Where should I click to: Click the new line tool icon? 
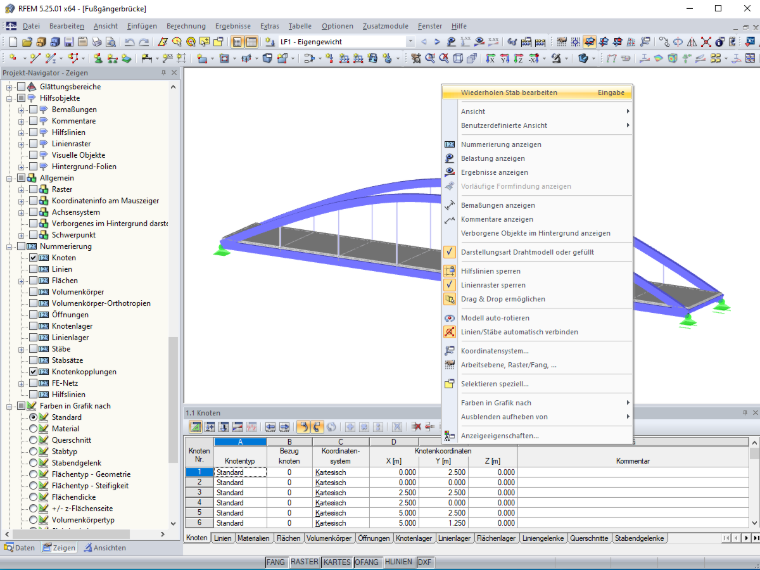34,59
